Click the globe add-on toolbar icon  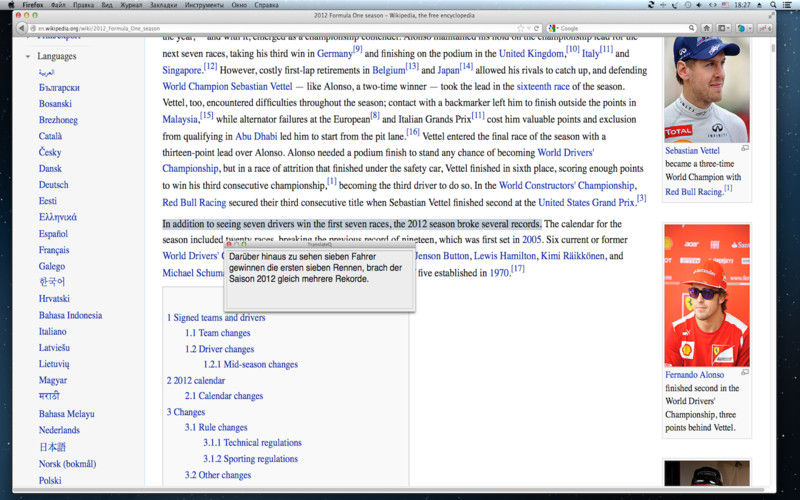point(741,29)
